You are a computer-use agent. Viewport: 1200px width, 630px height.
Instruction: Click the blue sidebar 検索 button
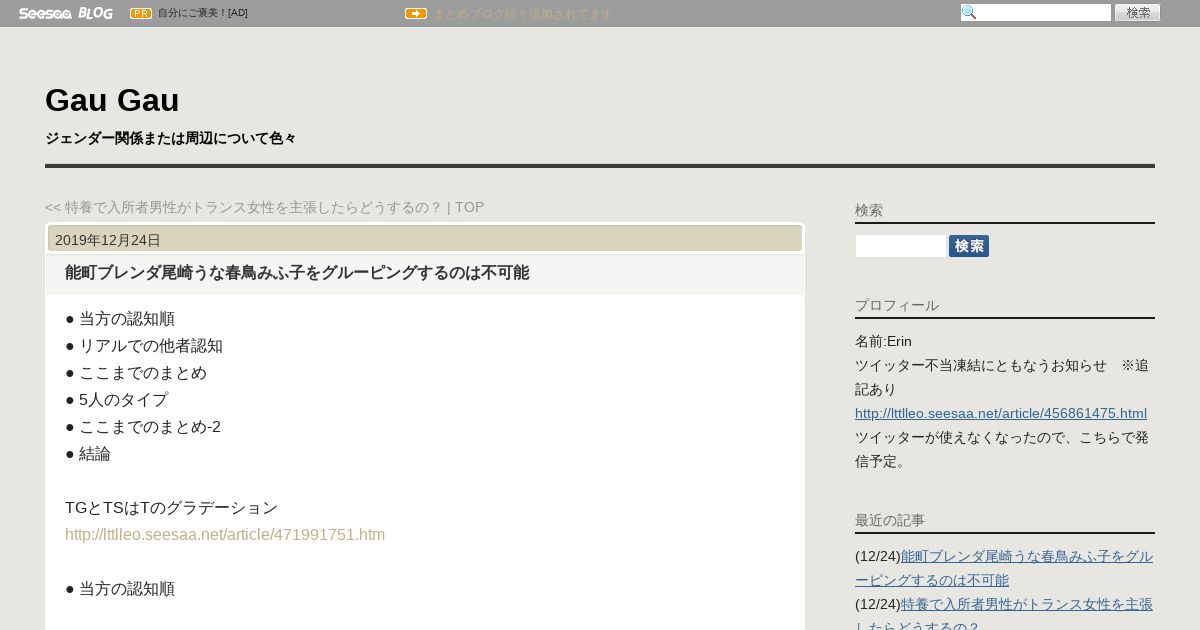pos(969,246)
